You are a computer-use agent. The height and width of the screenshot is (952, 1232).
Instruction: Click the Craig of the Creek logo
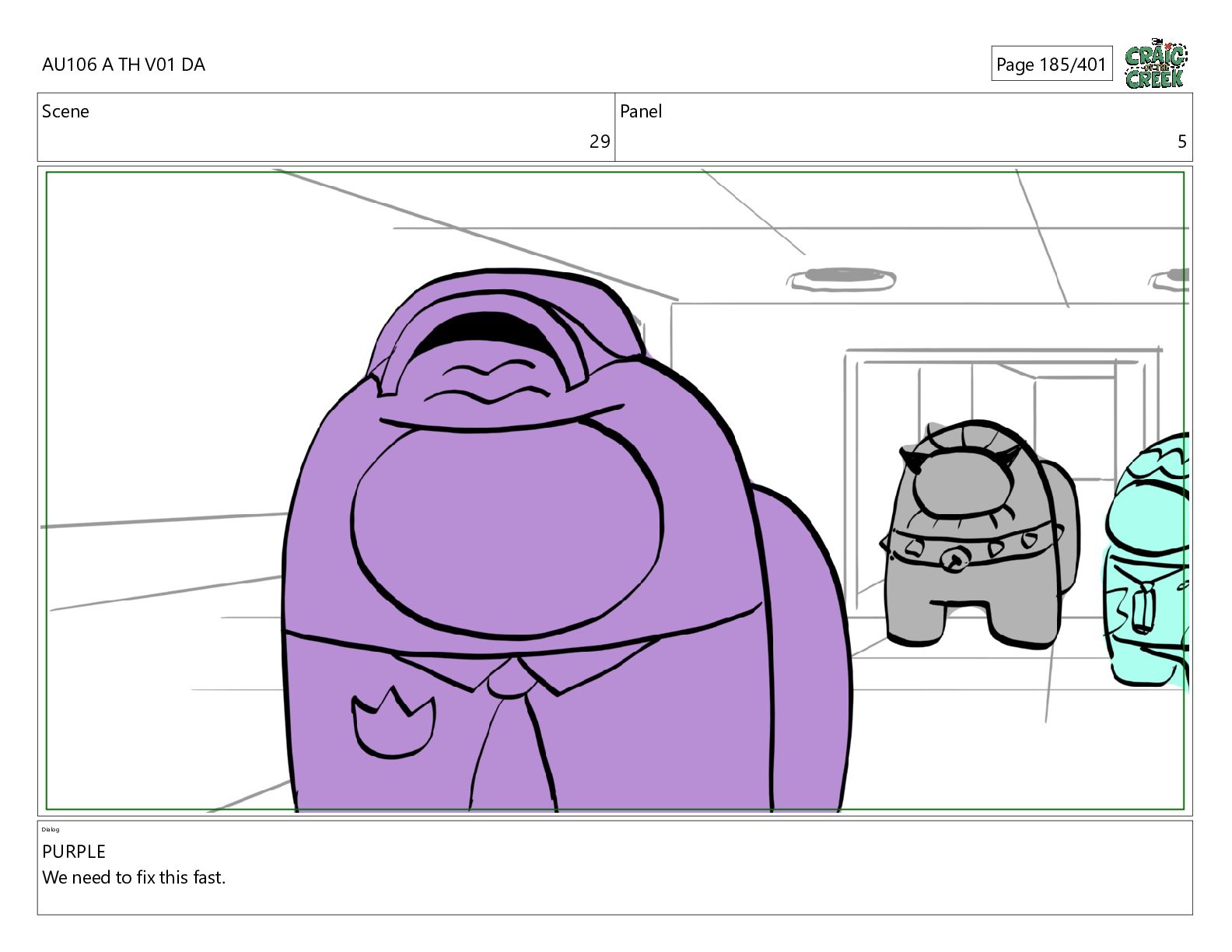tap(1156, 64)
